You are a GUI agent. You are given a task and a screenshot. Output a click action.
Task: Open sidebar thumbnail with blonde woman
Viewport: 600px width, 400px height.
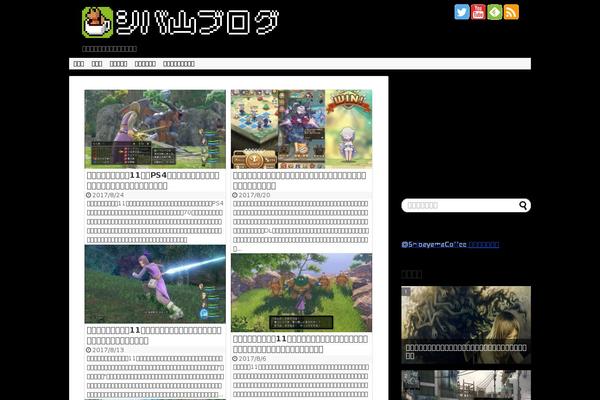tap(466, 325)
